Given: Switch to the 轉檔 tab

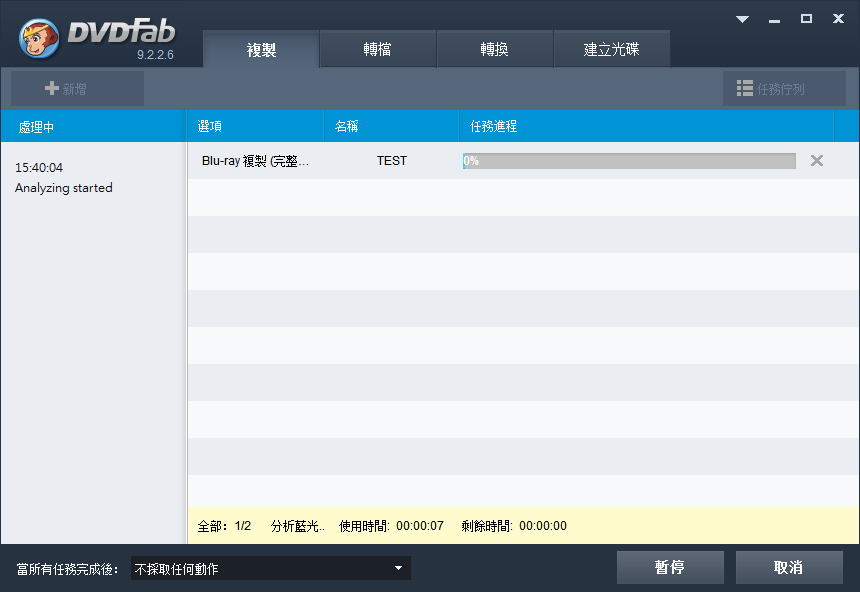Looking at the screenshot, I should (378, 50).
